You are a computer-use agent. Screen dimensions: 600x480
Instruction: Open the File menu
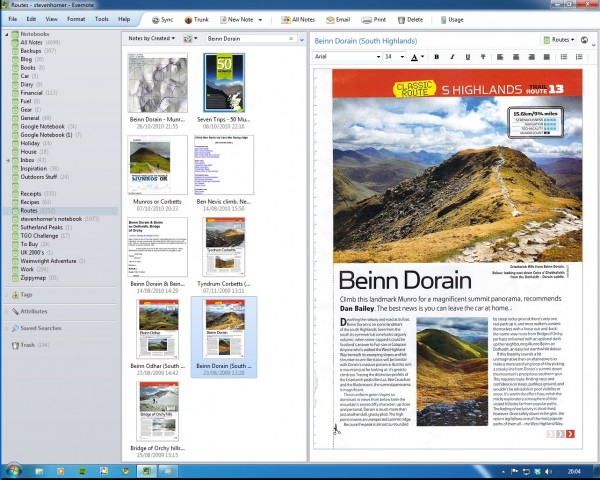coord(13,19)
